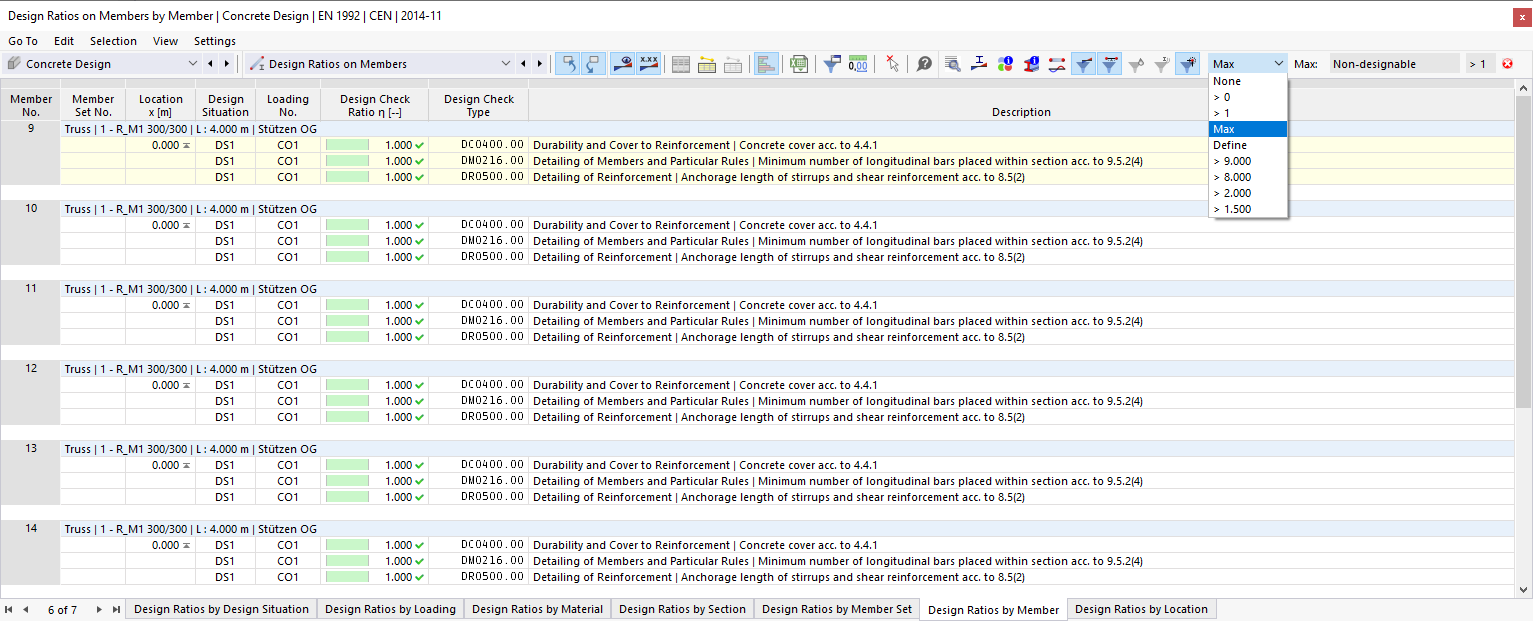
Task: Click next arrow beside Design Ratios on Members
Action: (540, 64)
